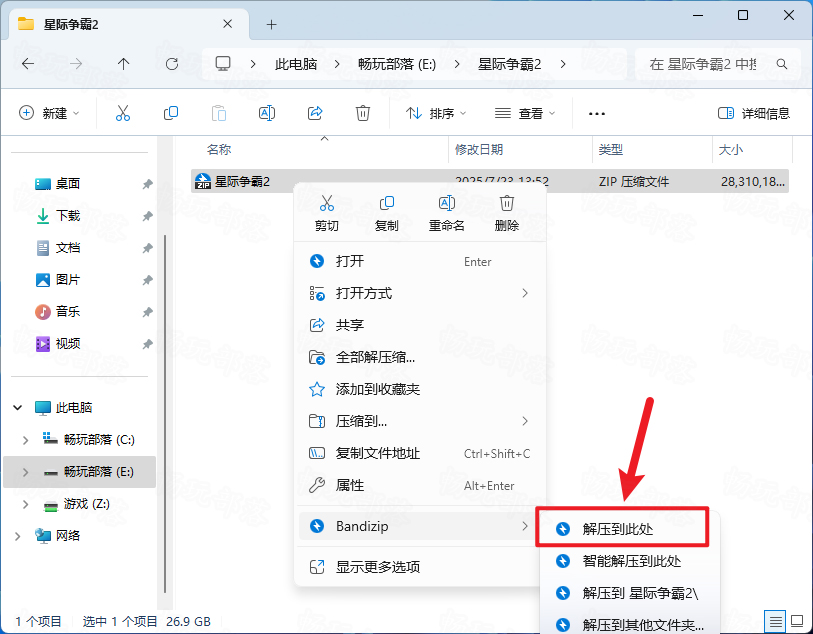Choose 添加到收藏夹 menu entry
813x634 pixels.
pyautogui.click(x=420, y=389)
